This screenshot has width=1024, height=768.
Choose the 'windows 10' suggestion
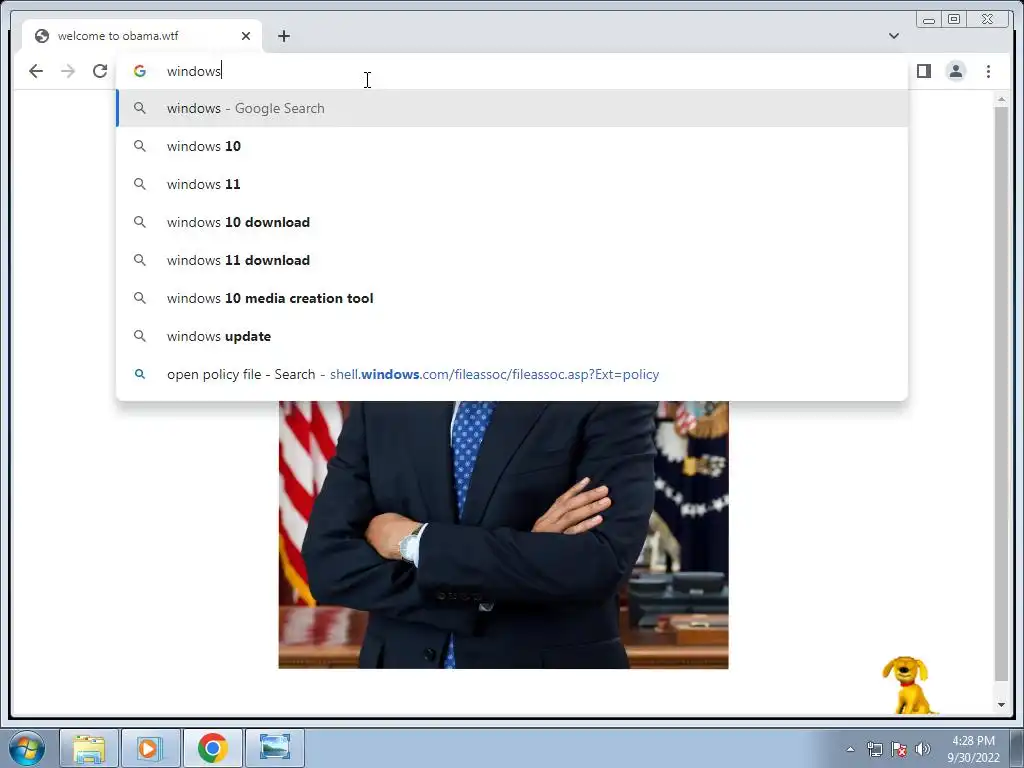(x=512, y=146)
